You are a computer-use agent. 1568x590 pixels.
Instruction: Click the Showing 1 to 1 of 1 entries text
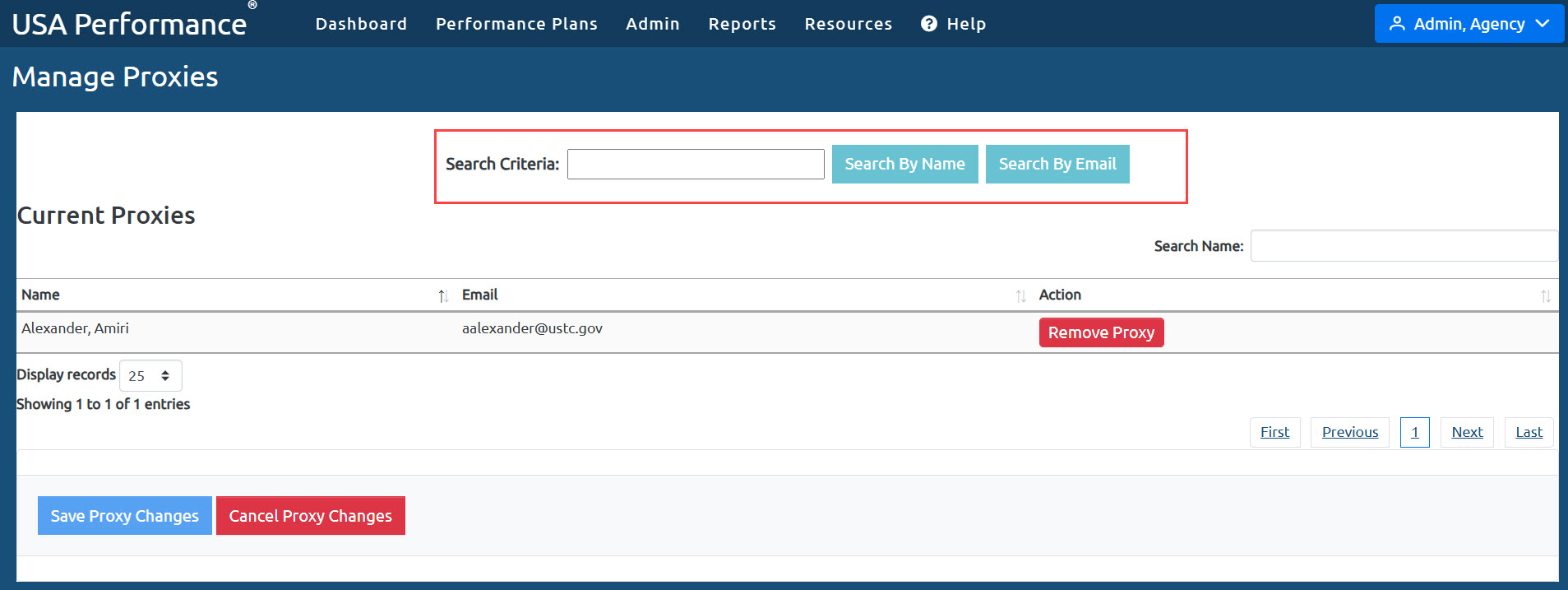pyautogui.click(x=103, y=404)
